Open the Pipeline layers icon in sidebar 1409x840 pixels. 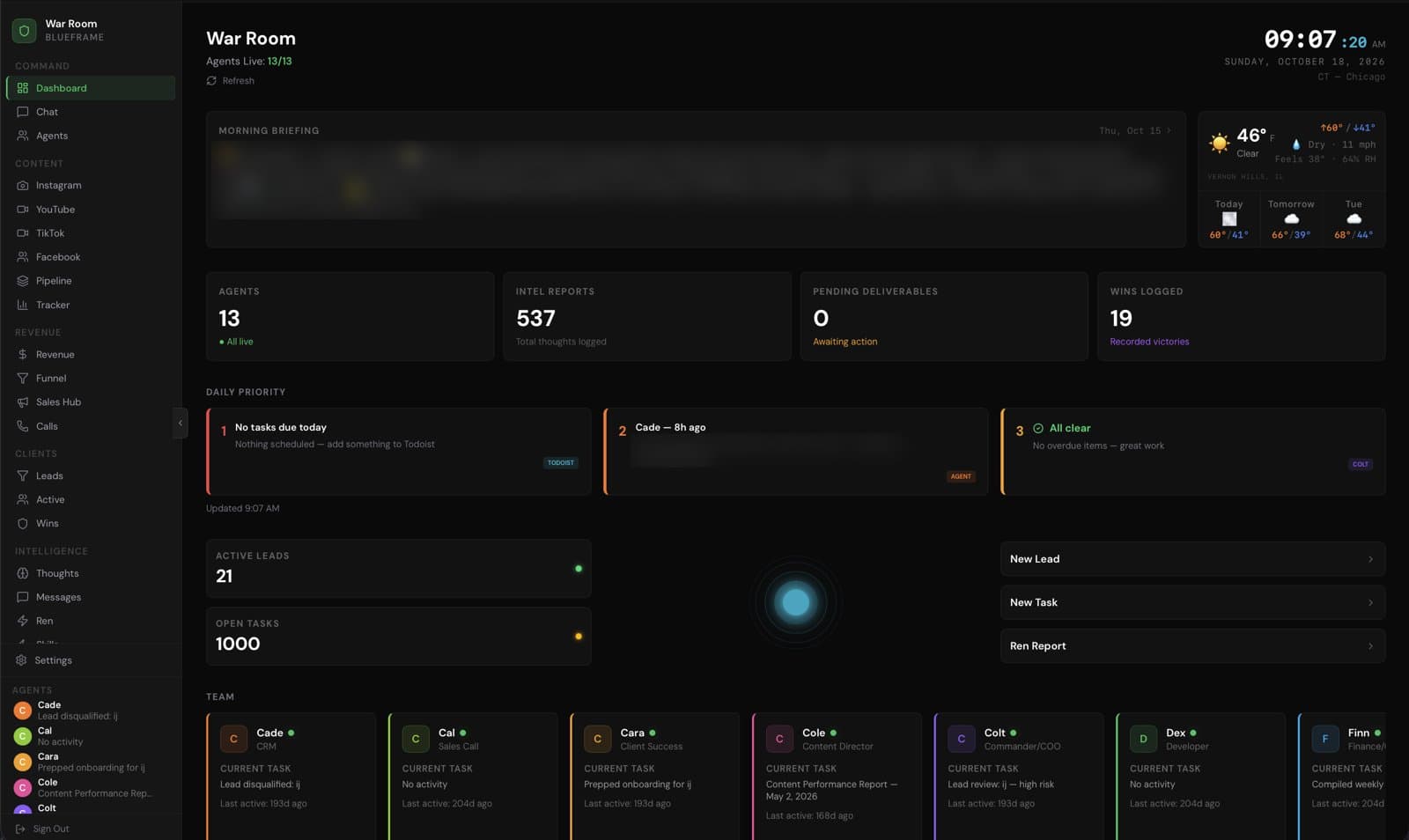[23, 281]
